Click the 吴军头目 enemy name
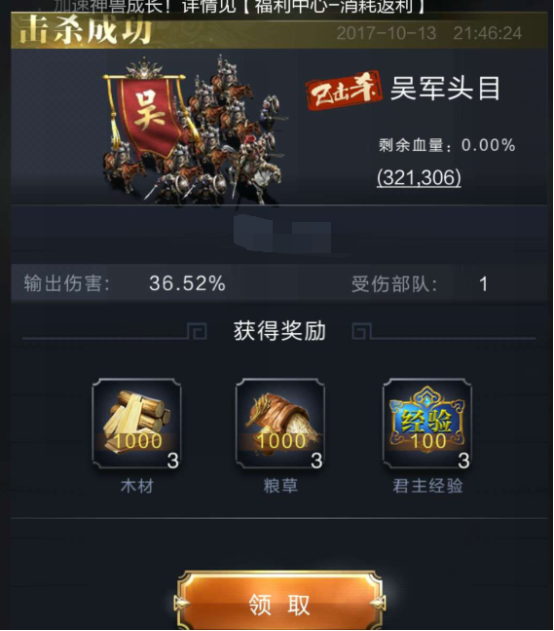 (x=445, y=89)
